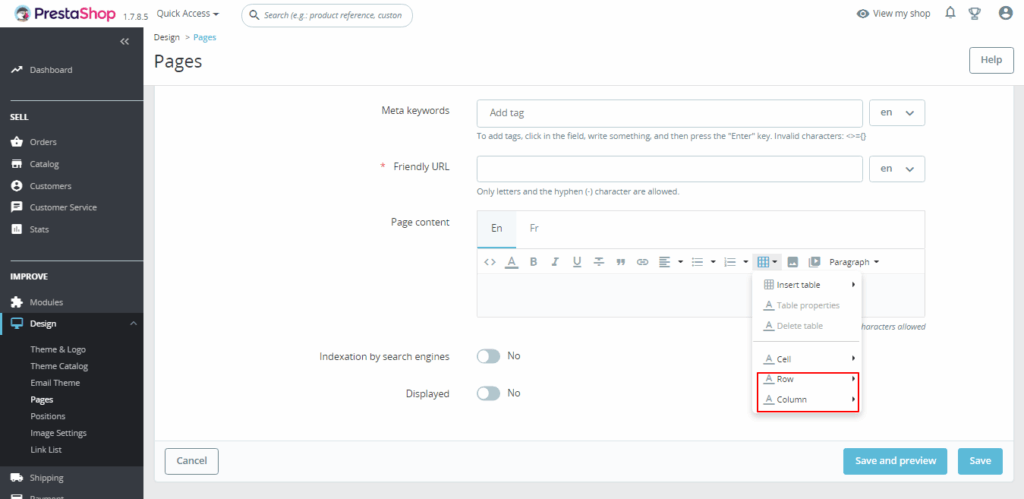Click the strikethrough toolbar icon
The height and width of the screenshot is (499, 1024).
[x=599, y=262]
